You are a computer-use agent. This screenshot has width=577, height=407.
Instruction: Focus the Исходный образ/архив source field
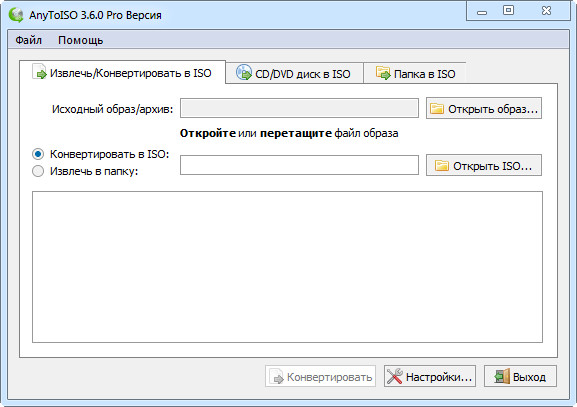299,108
